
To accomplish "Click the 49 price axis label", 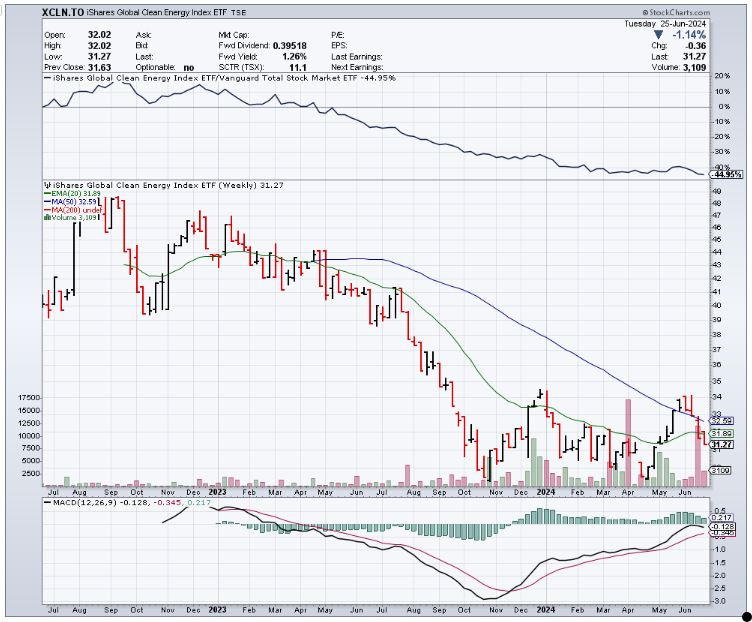I will pyautogui.click(x=717, y=192).
